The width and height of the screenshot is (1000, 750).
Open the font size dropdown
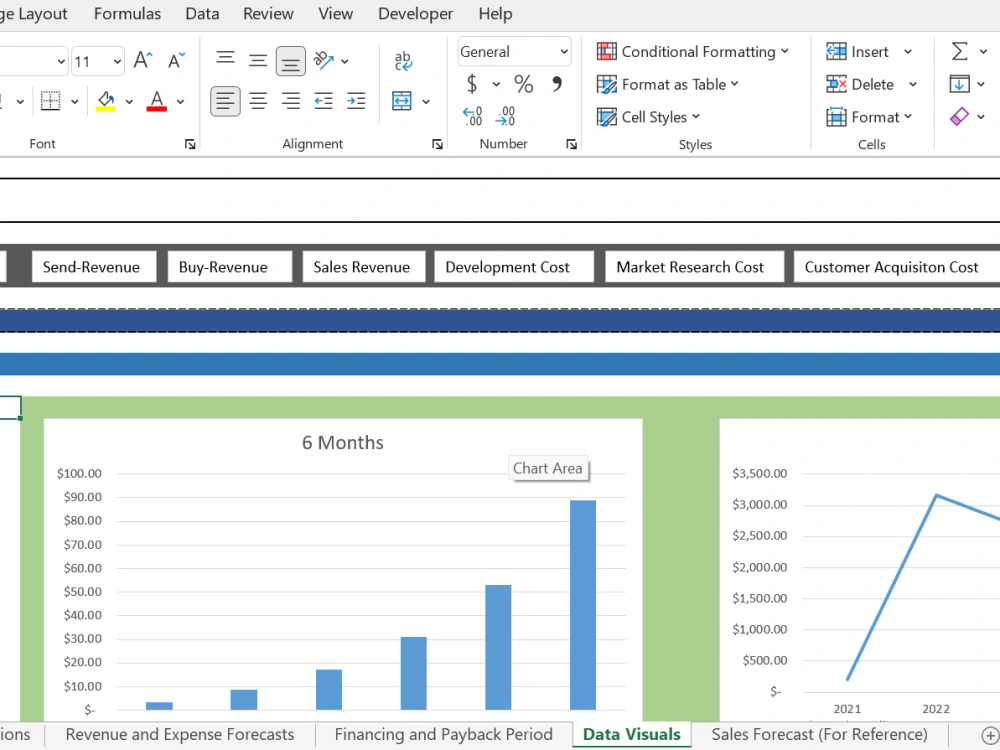click(117, 62)
